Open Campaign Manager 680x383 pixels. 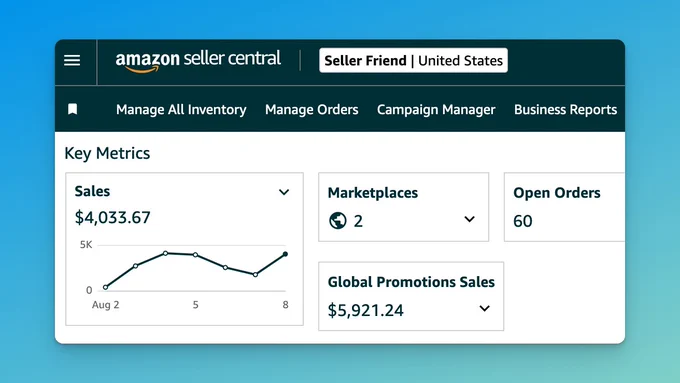tap(436, 109)
